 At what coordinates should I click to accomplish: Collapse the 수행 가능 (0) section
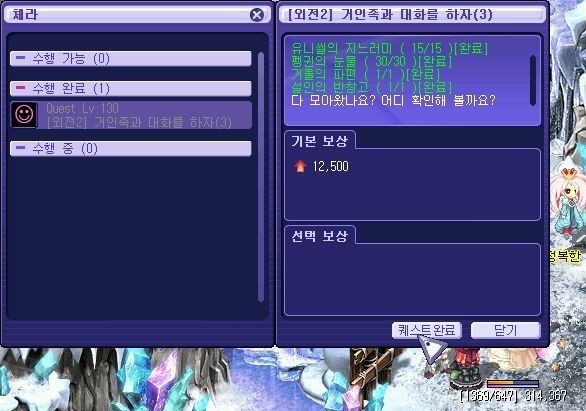[130, 59]
